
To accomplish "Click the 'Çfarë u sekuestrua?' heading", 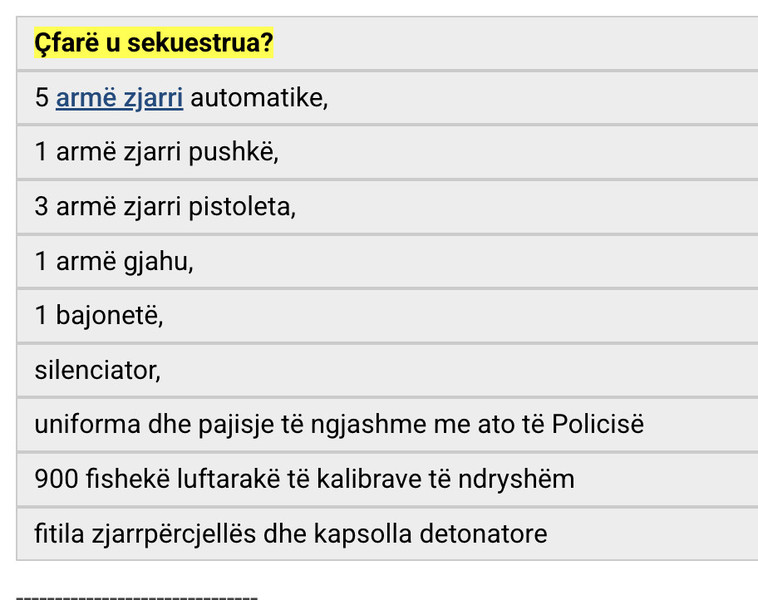I will tap(154, 43).
